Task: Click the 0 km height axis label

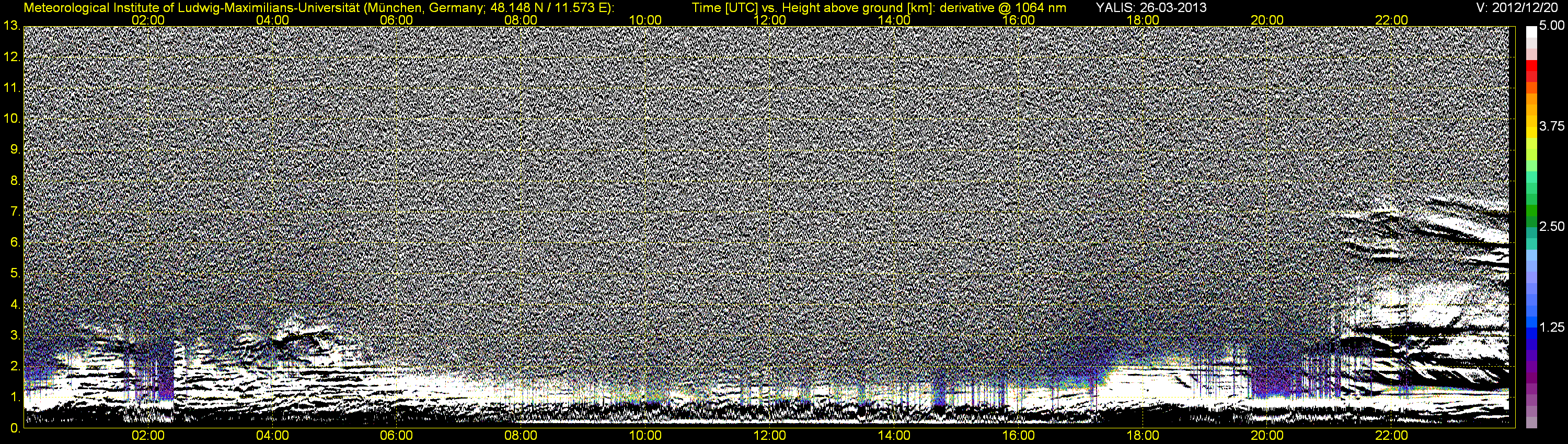Action: 15,428
